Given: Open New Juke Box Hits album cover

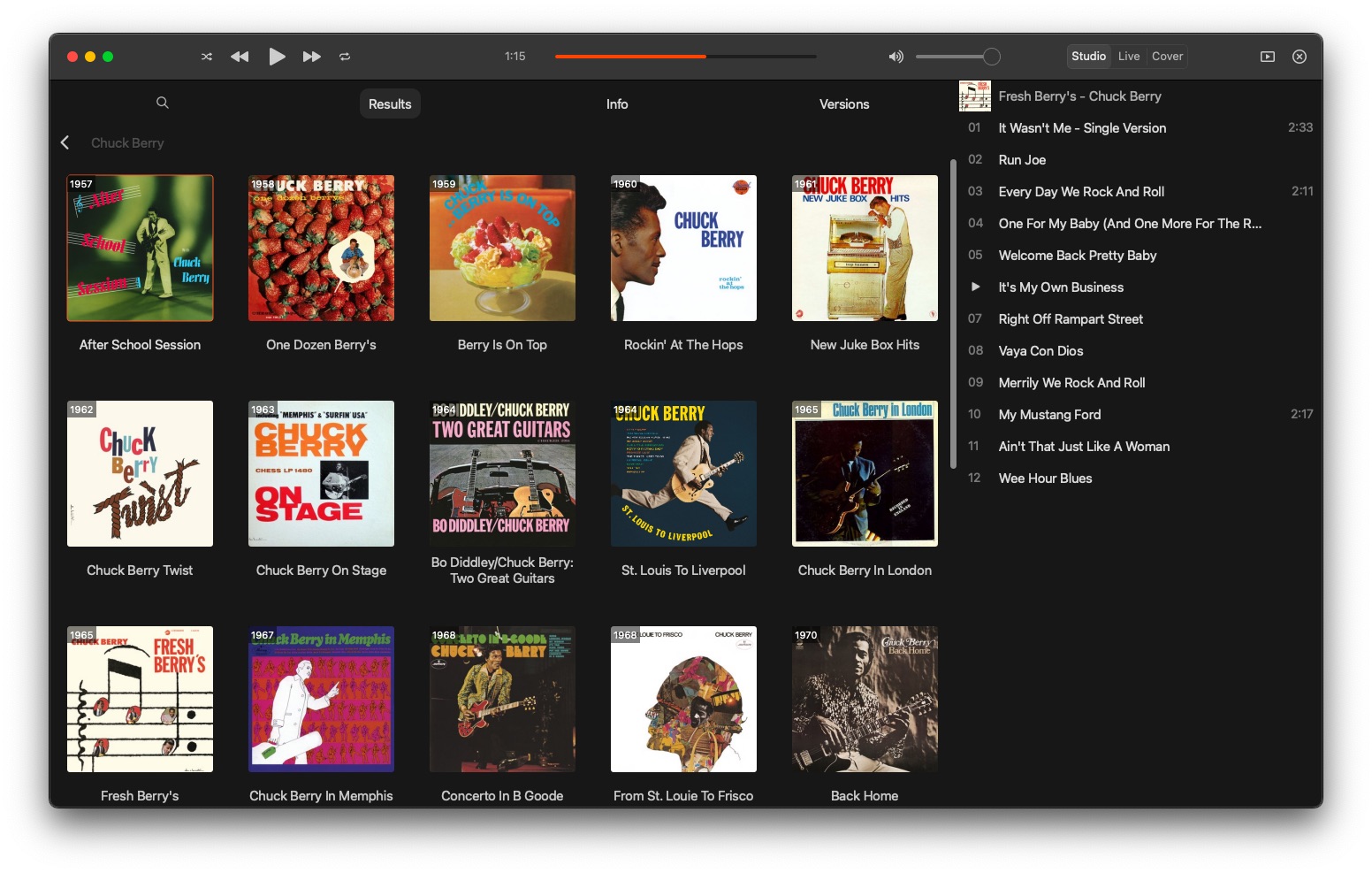Looking at the screenshot, I should pyautogui.click(x=865, y=248).
